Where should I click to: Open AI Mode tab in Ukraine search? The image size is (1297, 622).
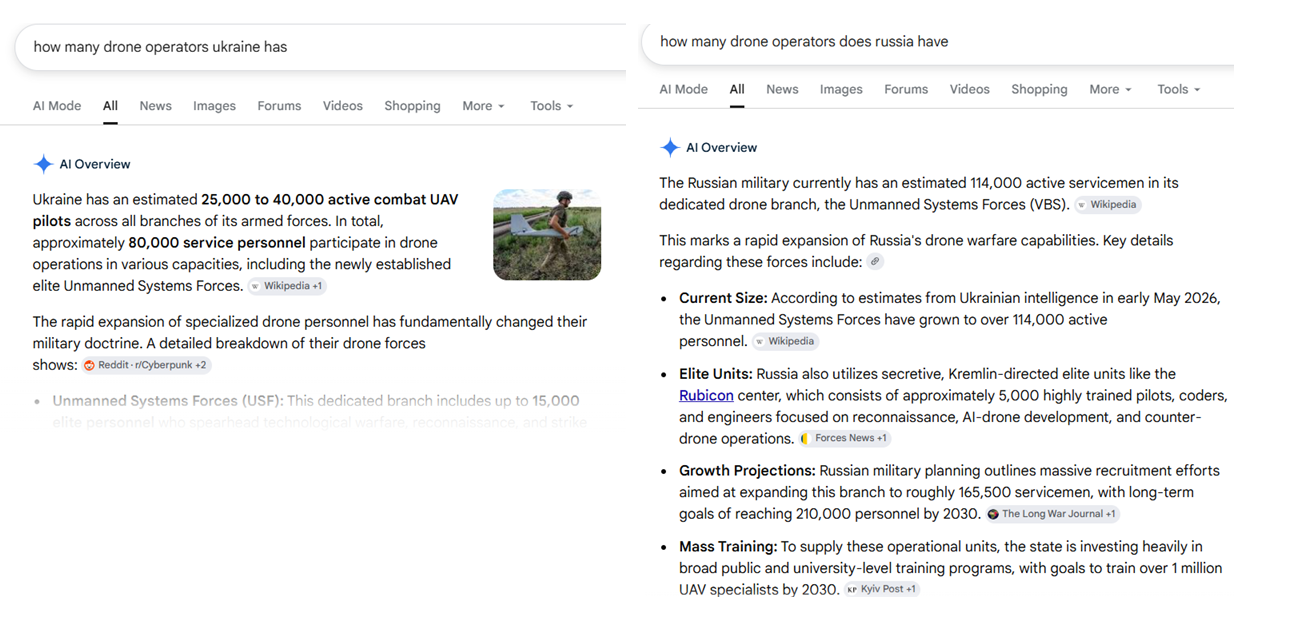pyautogui.click(x=57, y=106)
